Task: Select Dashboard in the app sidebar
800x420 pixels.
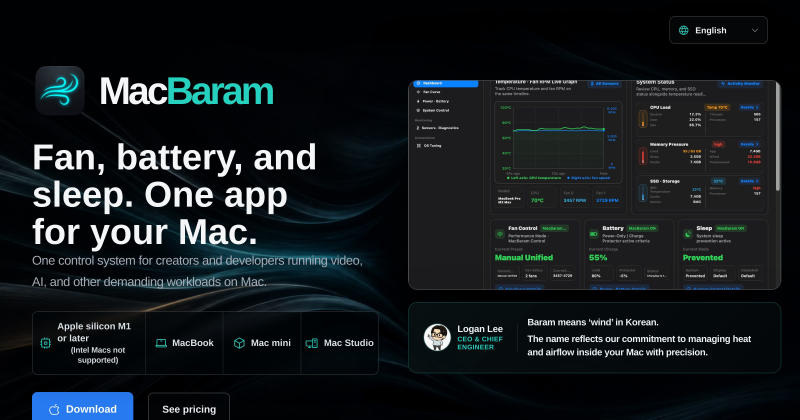Action: coord(446,83)
